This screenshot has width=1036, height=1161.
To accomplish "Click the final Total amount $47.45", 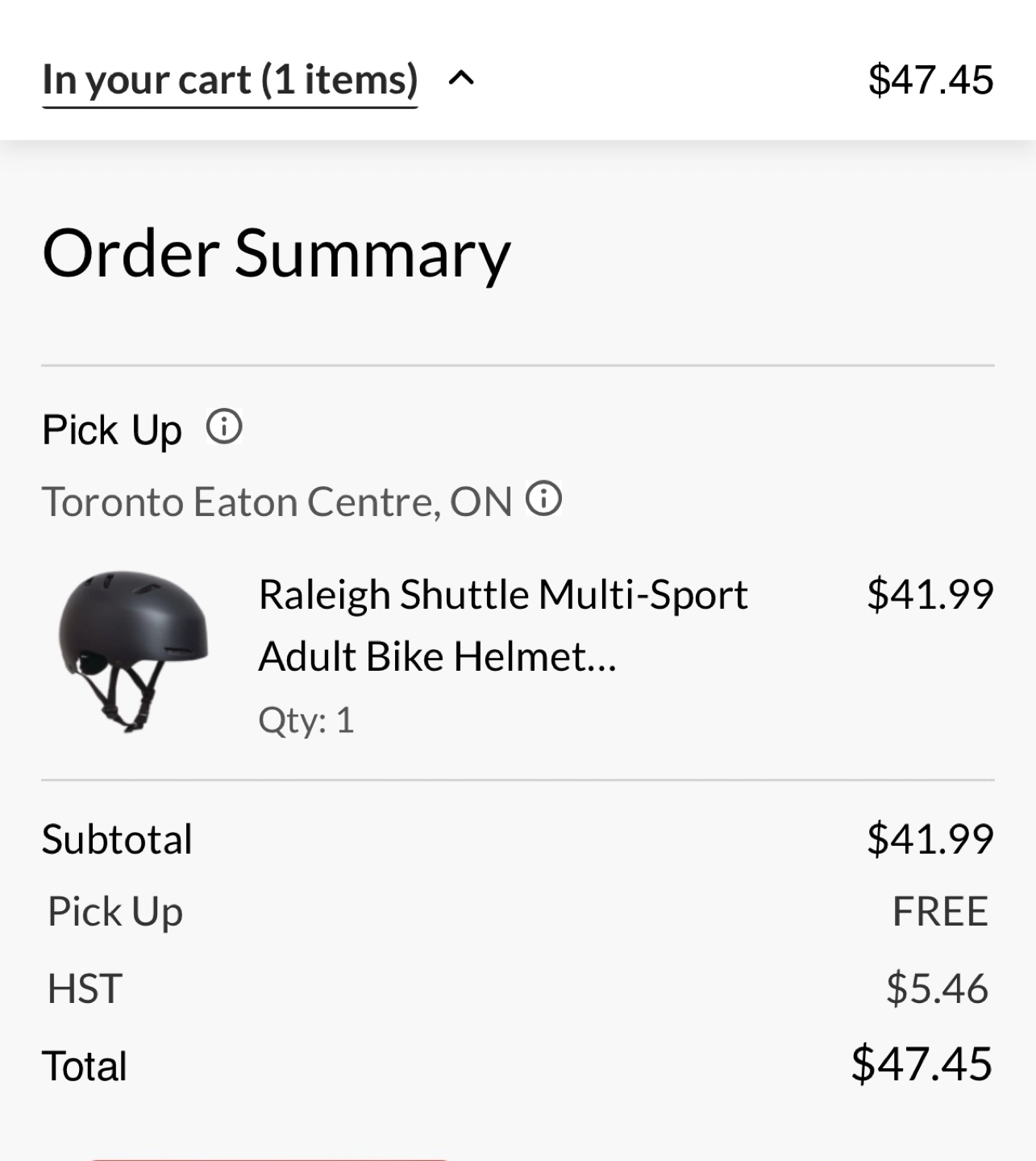I will tap(922, 1063).
